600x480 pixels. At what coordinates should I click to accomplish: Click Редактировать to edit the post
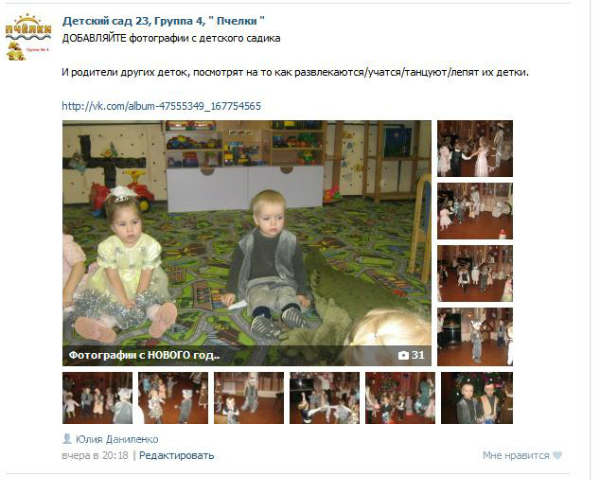click(176, 456)
